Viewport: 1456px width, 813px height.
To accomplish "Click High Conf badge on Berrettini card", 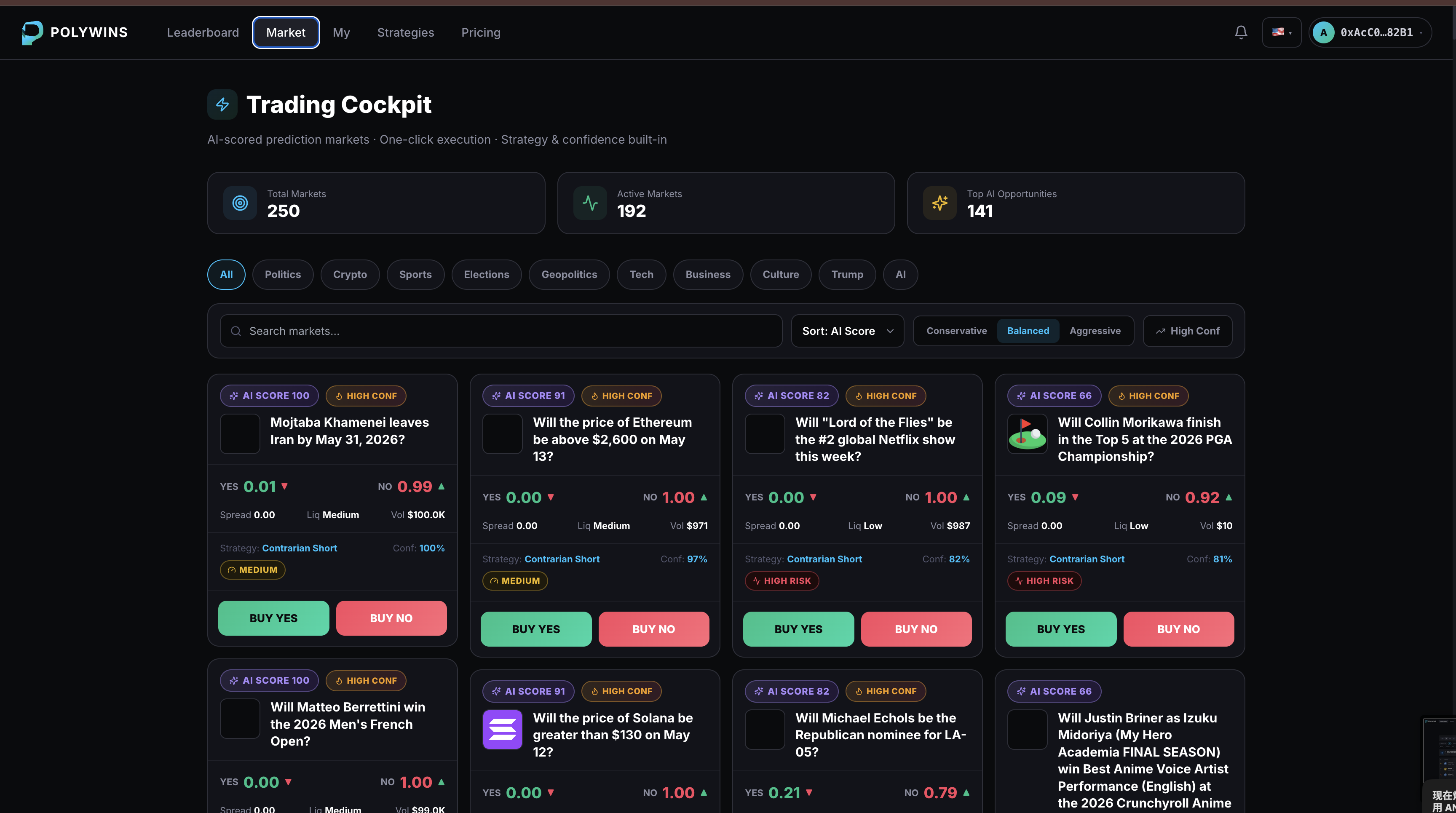I will click(x=366, y=680).
